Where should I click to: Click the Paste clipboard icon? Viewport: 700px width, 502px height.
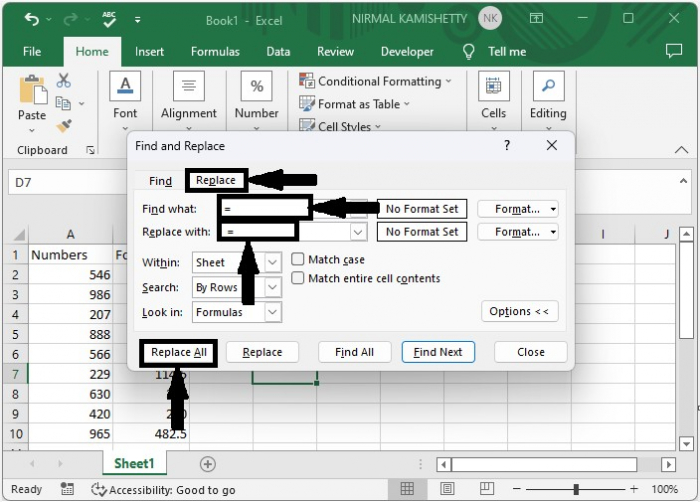point(32,90)
